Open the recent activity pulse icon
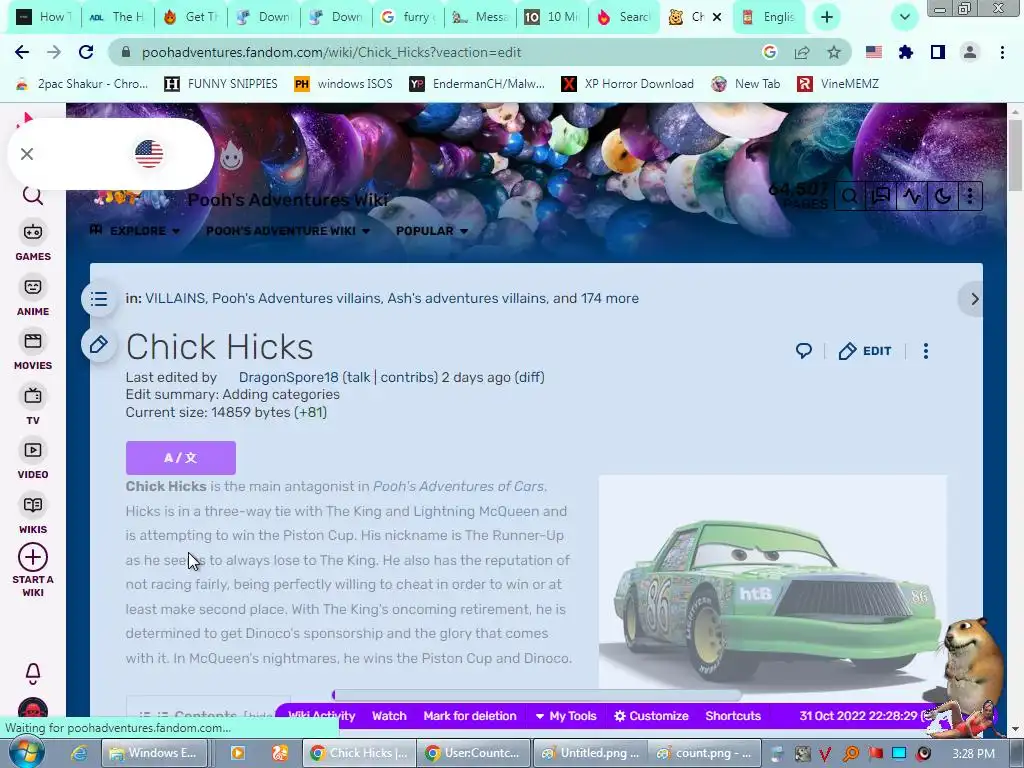 [x=912, y=196]
